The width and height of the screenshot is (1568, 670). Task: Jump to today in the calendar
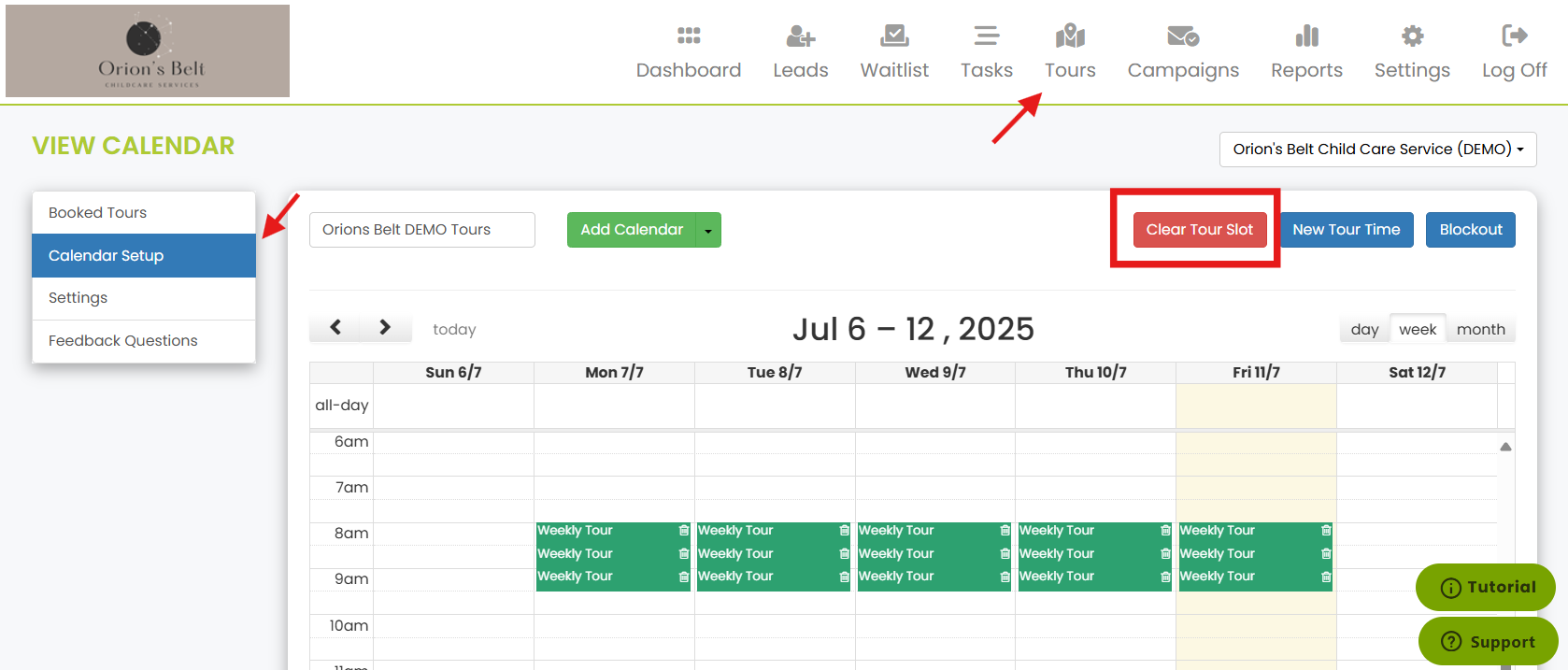(454, 329)
